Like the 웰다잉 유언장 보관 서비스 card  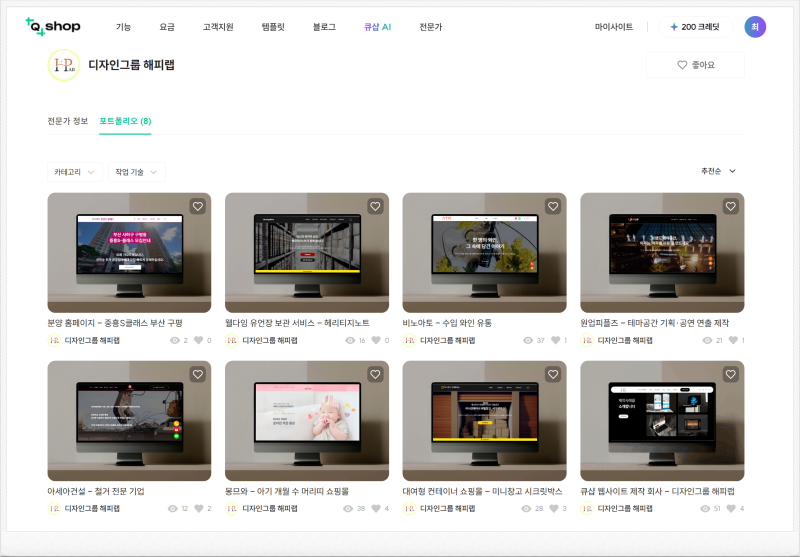click(375, 206)
